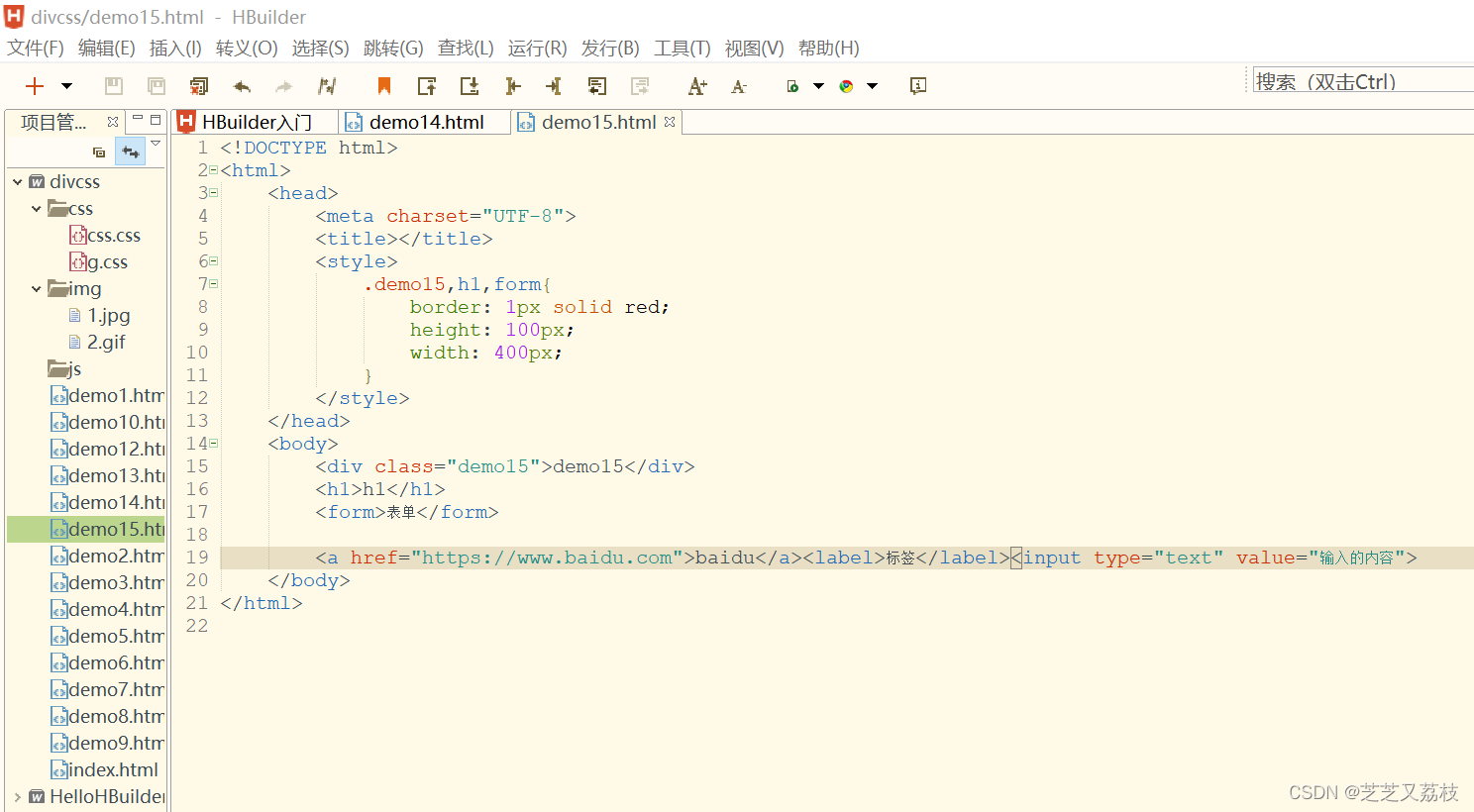The image size is (1474, 812).
Task: Click the red plus New file icon
Action: 35,86
